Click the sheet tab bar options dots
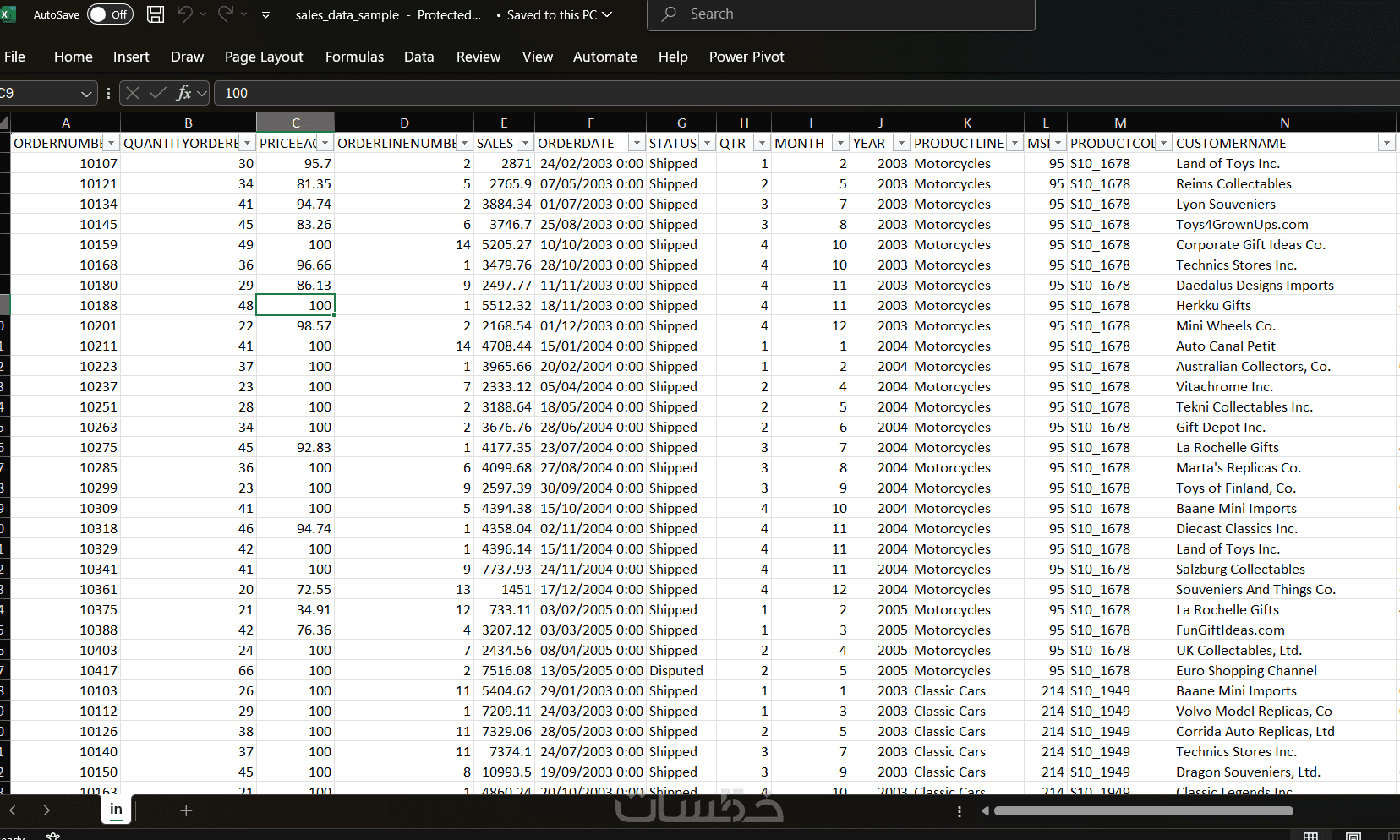The width and height of the screenshot is (1400, 840). coord(959,811)
